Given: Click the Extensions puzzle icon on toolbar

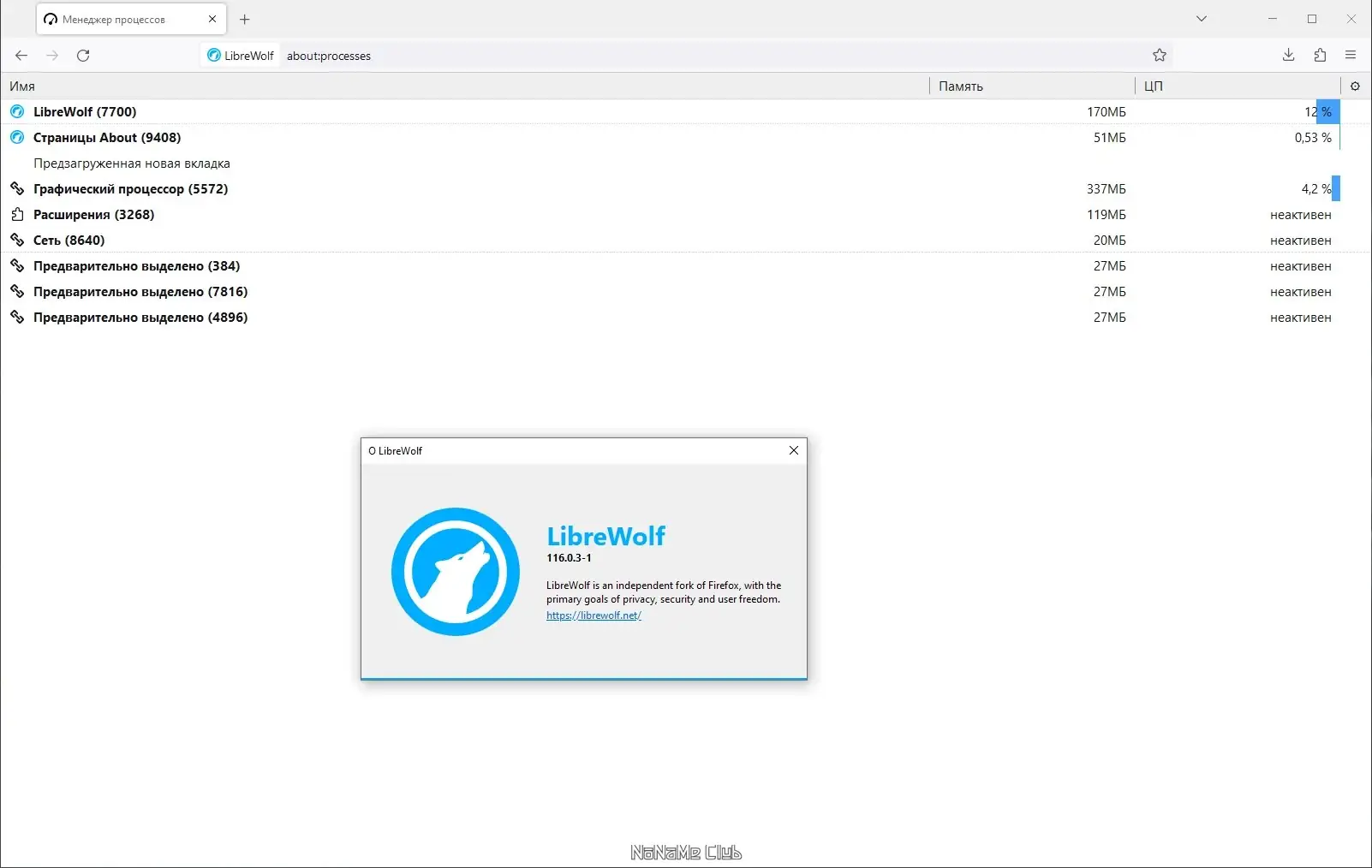Looking at the screenshot, I should click(1319, 55).
